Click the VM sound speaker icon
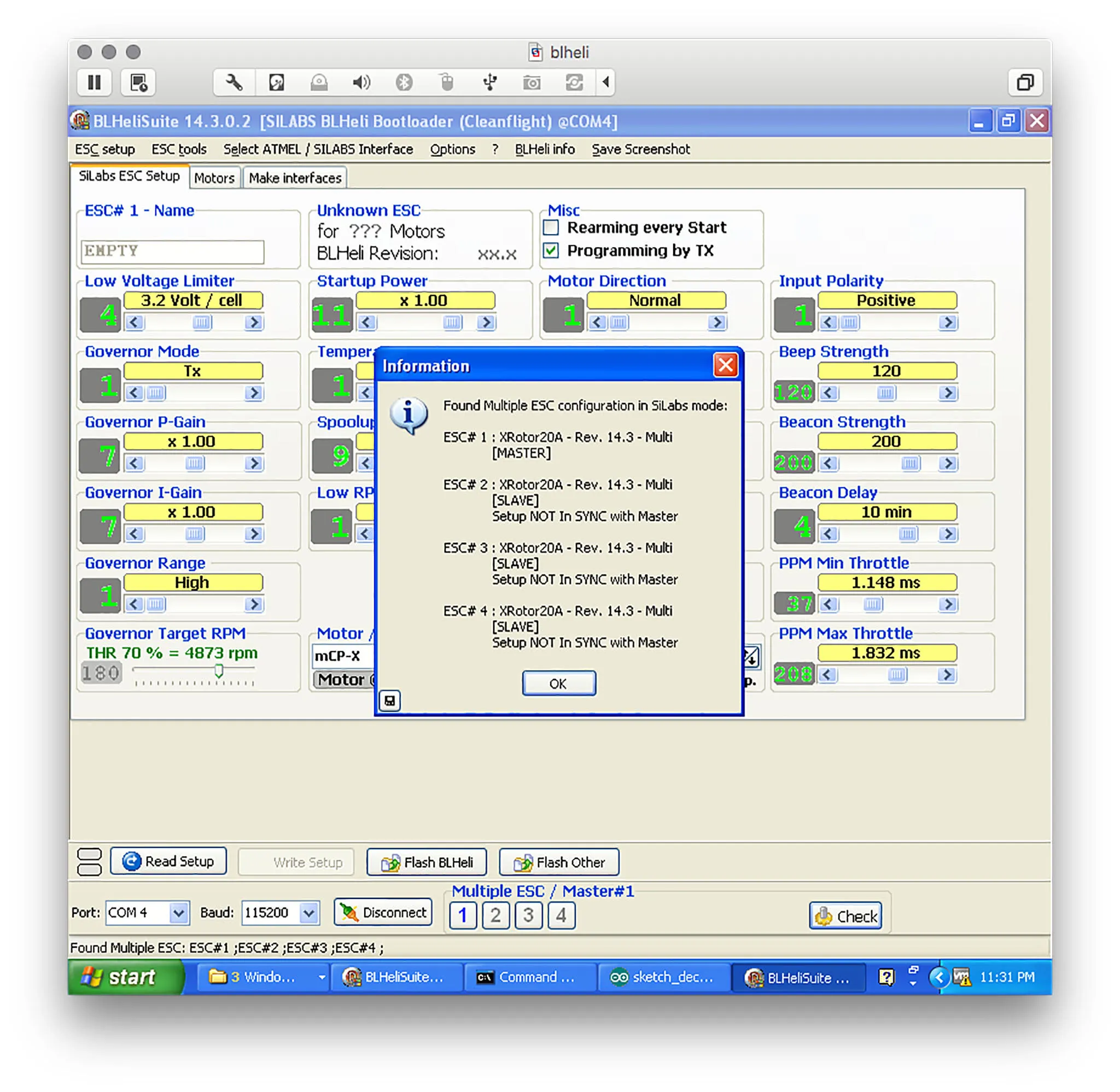 coord(361,83)
